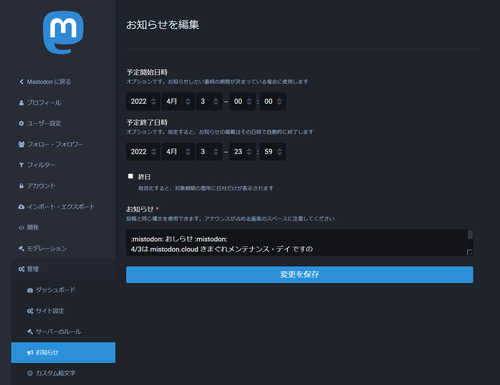500x385 pixels.
Task: Click the お知らせを編集 page heading
Action: click(162, 25)
